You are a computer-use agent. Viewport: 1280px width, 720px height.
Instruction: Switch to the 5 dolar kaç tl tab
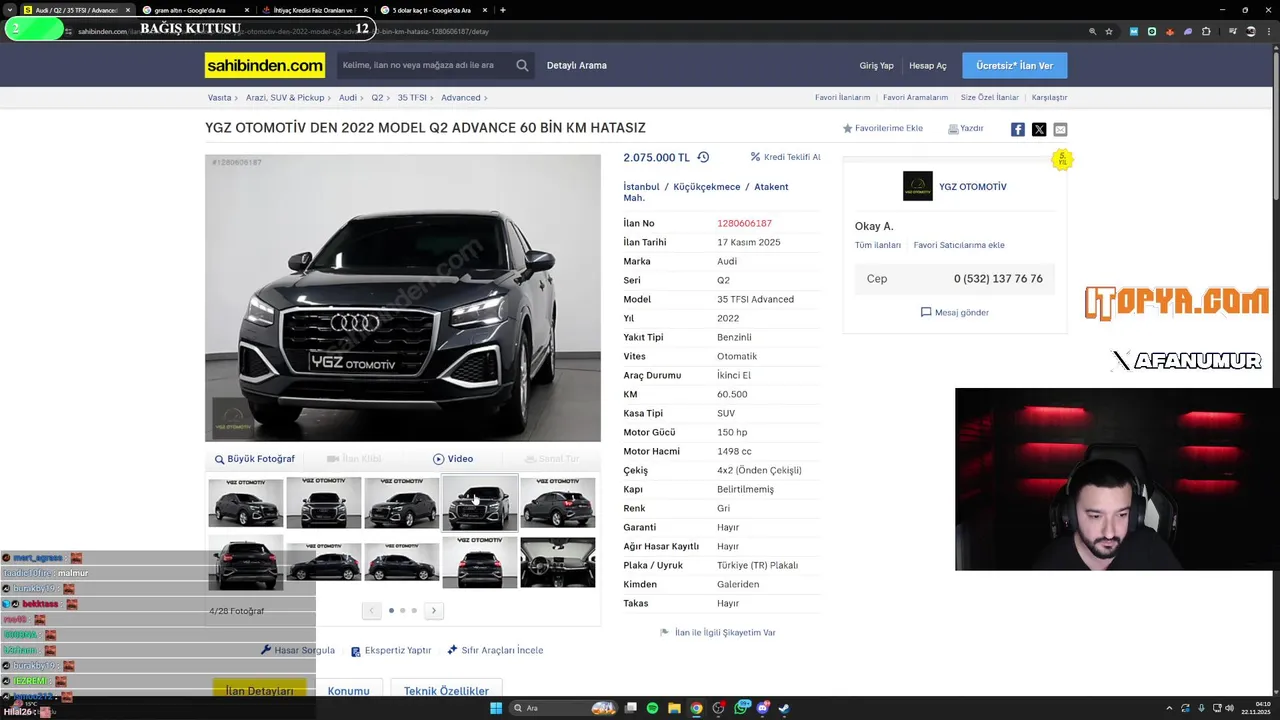click(433, 10)
